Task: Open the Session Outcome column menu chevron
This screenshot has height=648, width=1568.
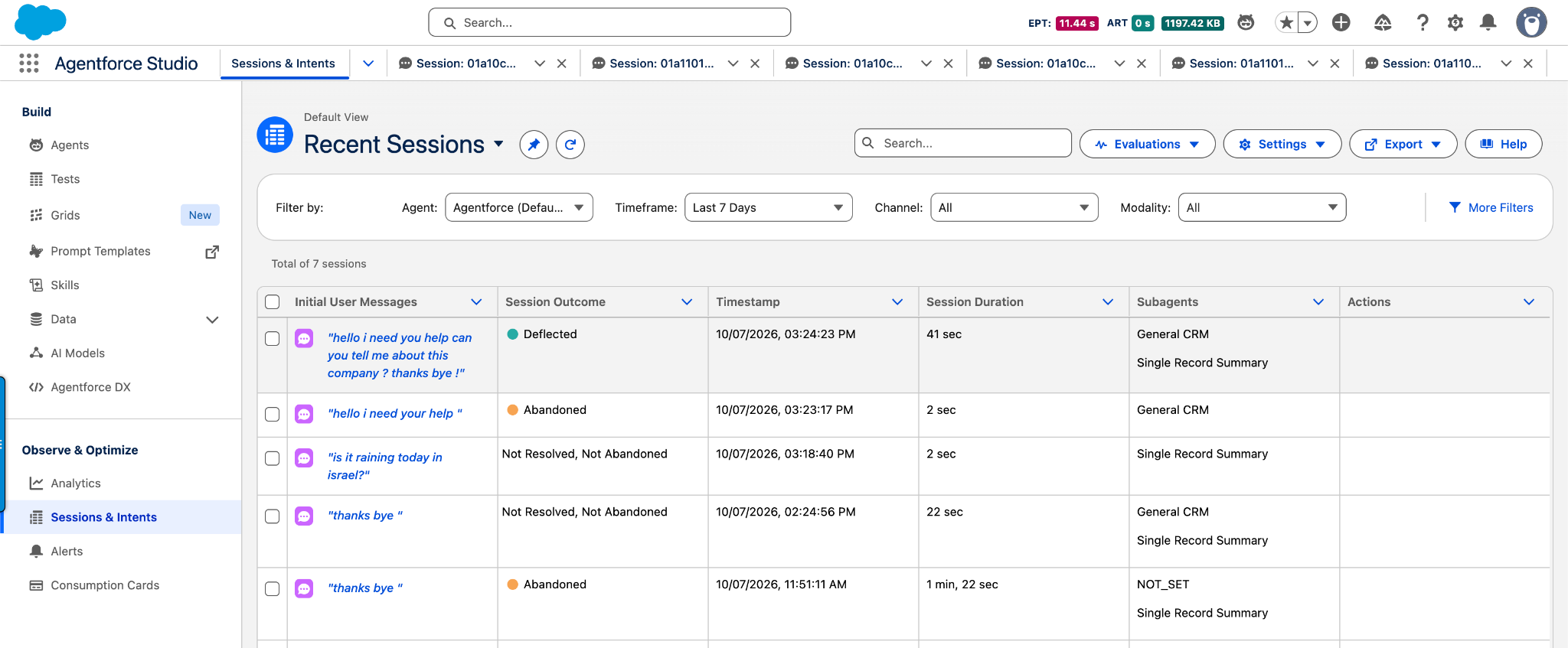Action: click(687, 301)
